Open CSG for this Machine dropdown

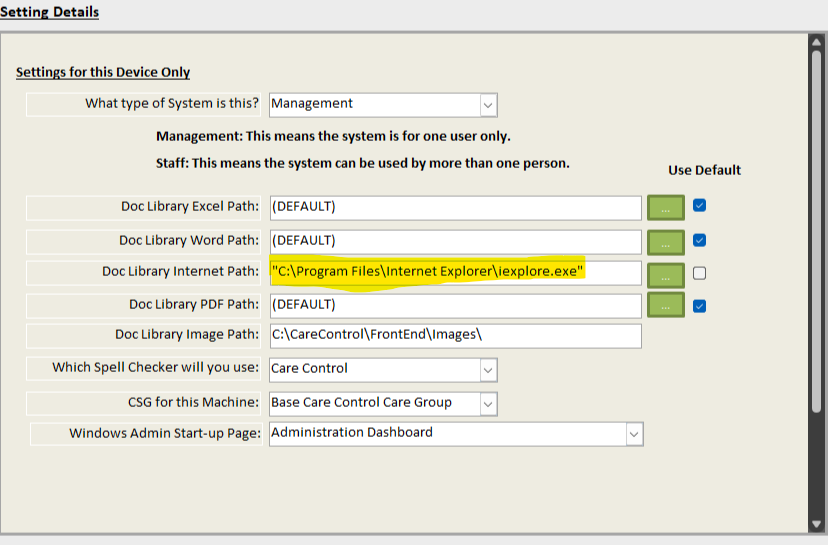(488, 403)
